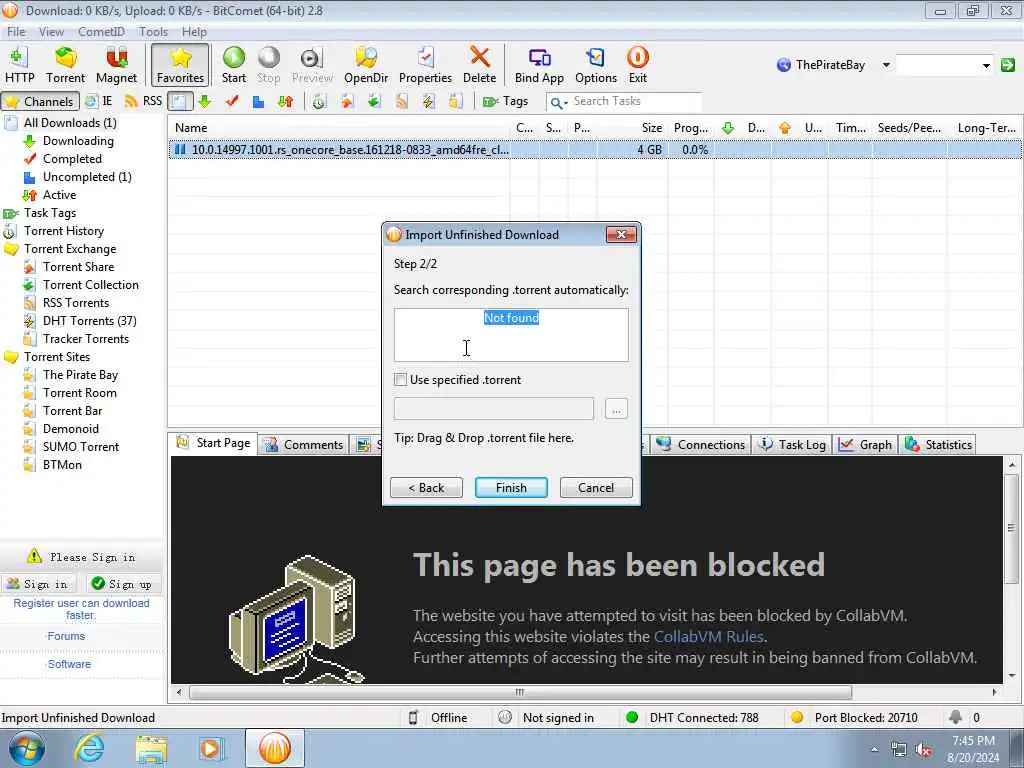Click the Sign up button
This screenshot has width=1024, height=768.
pos(121,584)
